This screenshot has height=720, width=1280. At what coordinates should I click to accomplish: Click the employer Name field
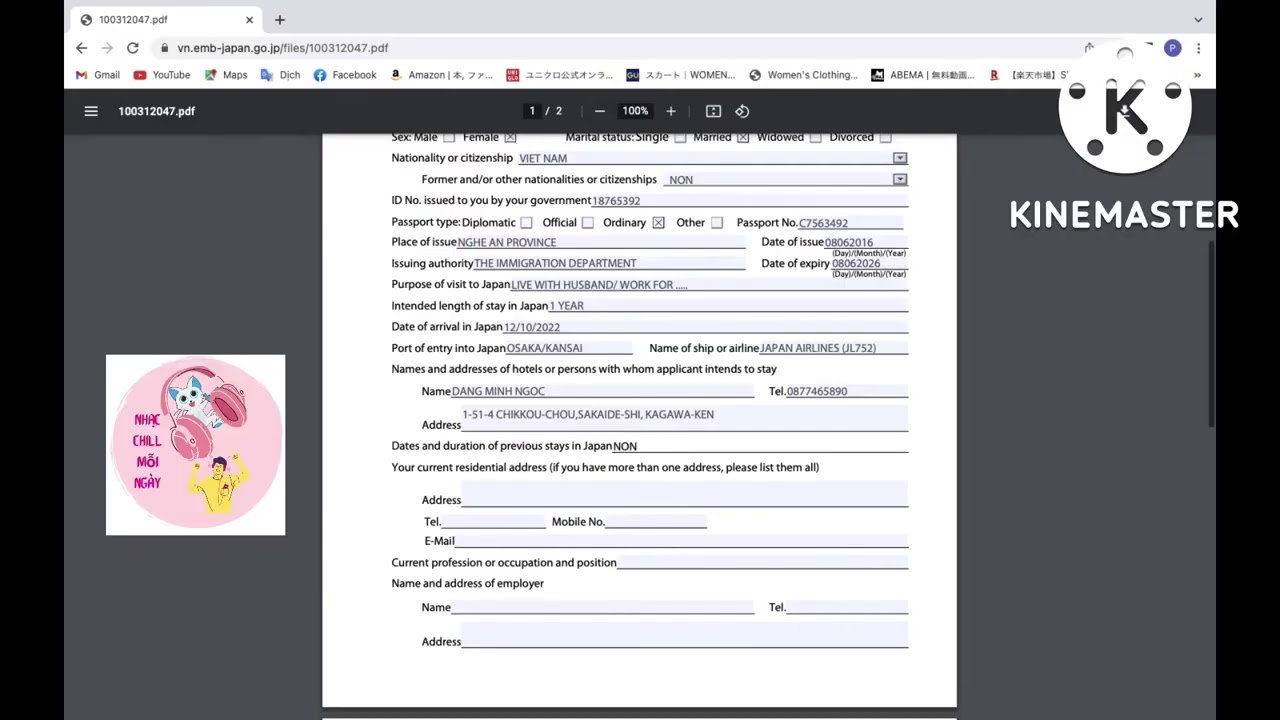pyautogui.click(x=602, y=607)
